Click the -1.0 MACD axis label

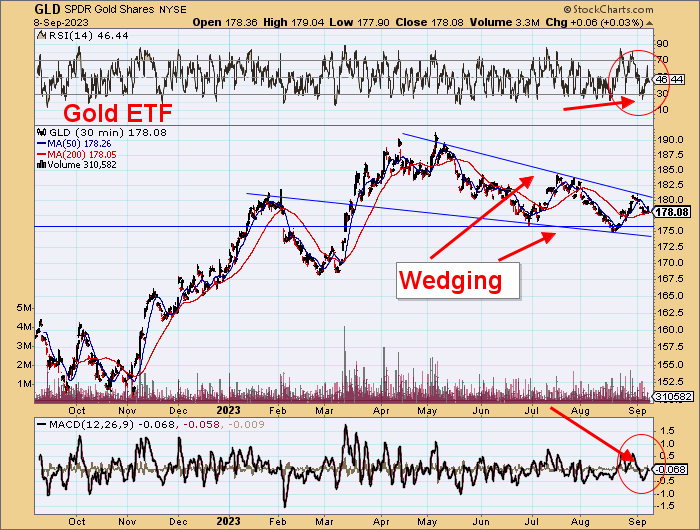[x=665, y=493]
